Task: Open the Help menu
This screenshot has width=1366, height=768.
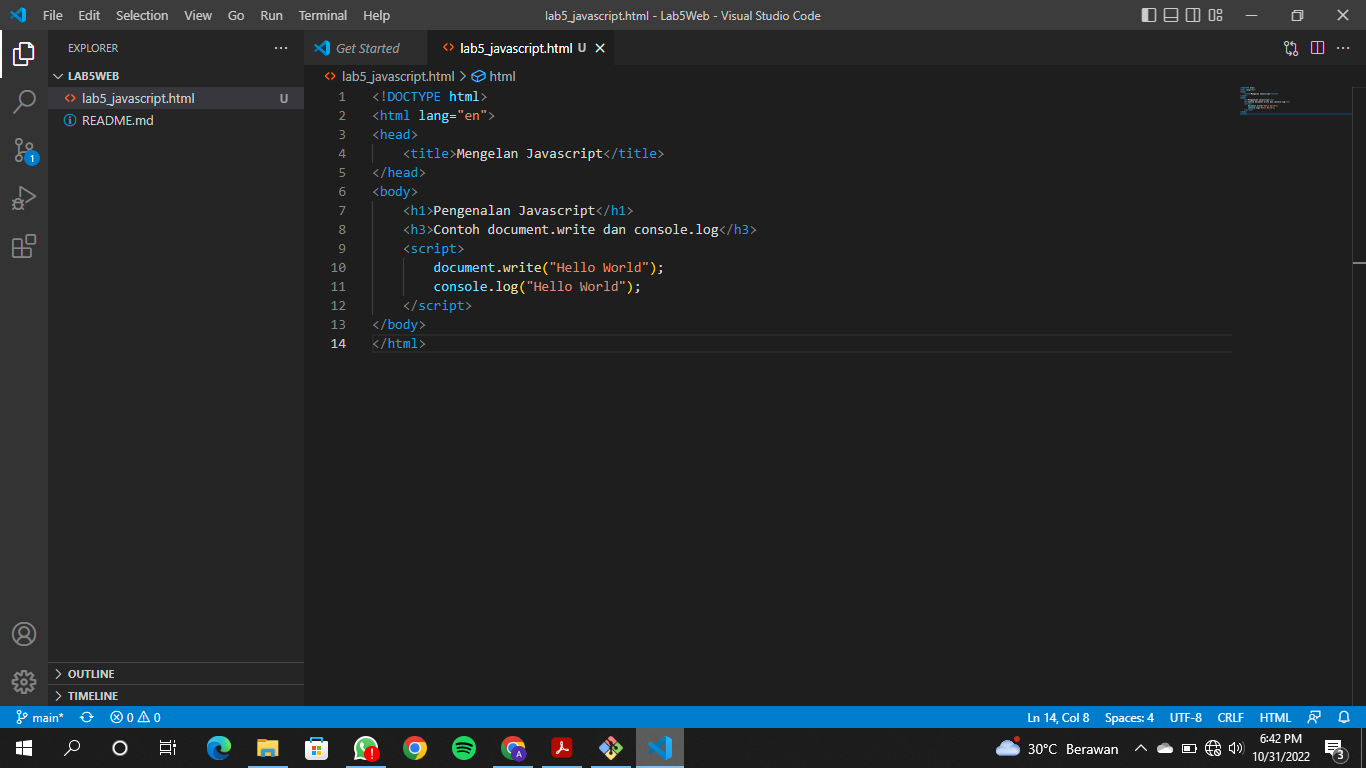Action: tap(377, 15)
